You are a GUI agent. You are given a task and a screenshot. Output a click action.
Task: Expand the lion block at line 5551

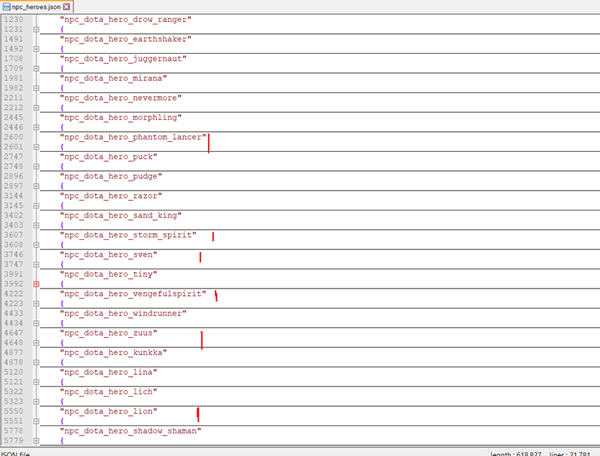36,421
